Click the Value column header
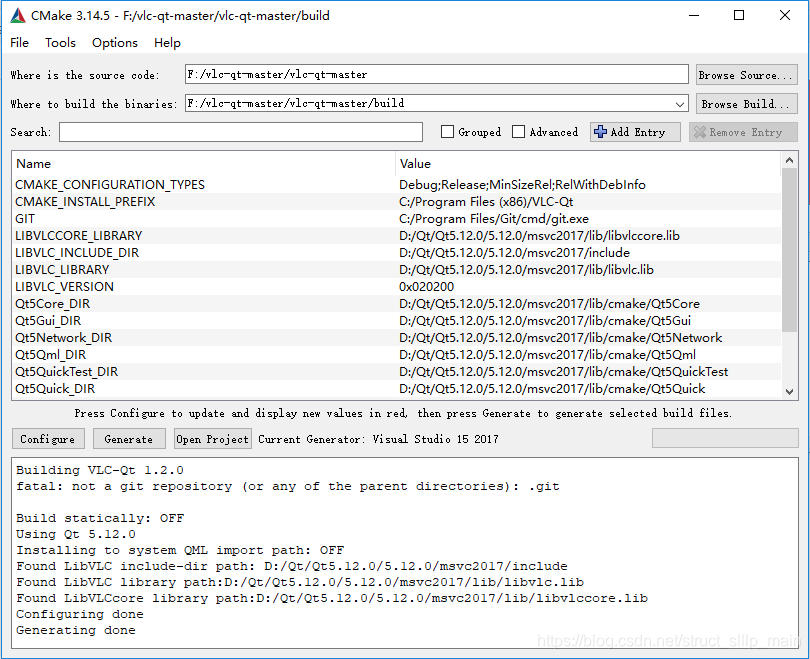Viewport: 810px width, 659px height. tap(415, 164)
